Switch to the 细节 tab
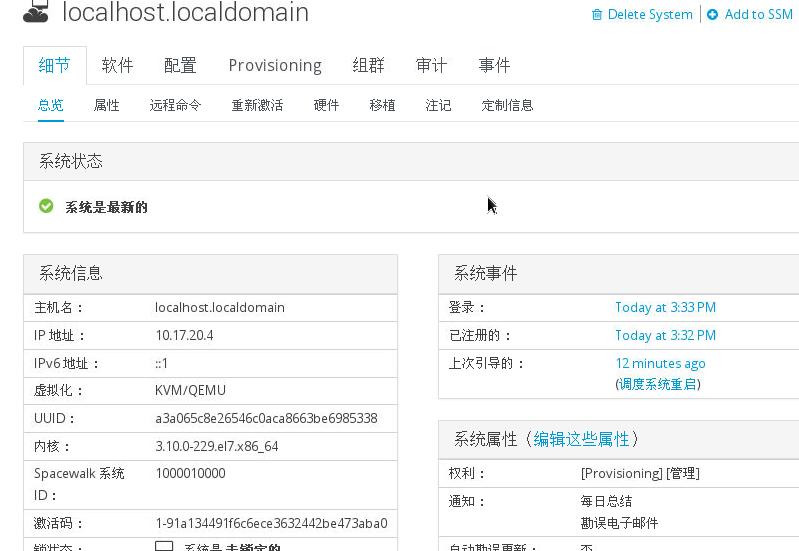This screenshot has height=551, width=799. click(x=55, y=65)
